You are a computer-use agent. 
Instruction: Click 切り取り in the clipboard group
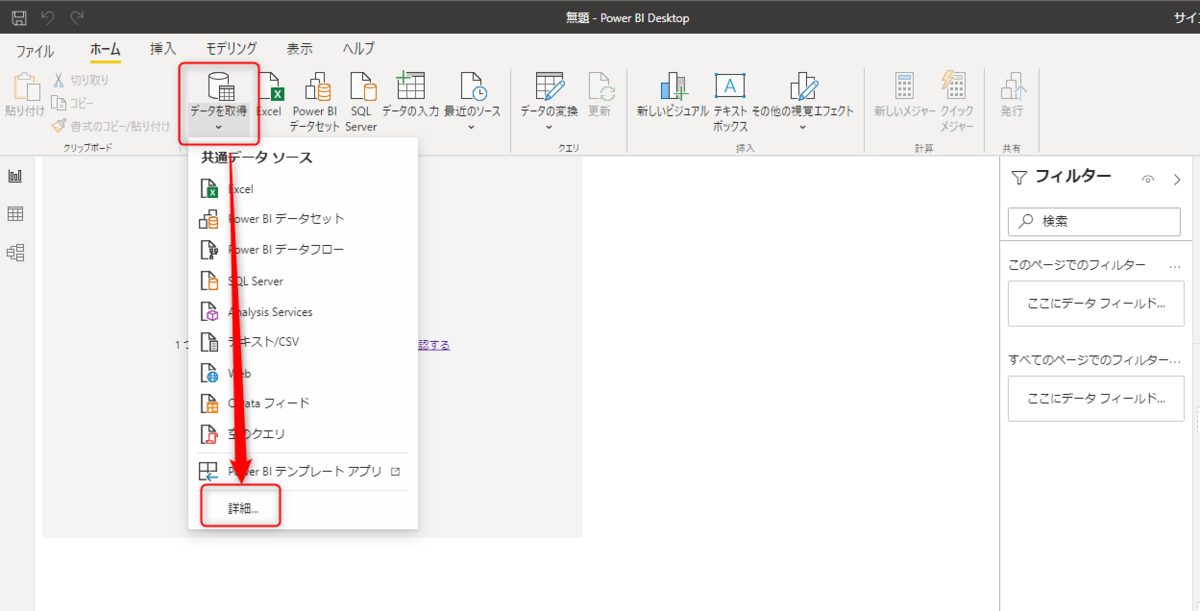[x=81, y=80]
